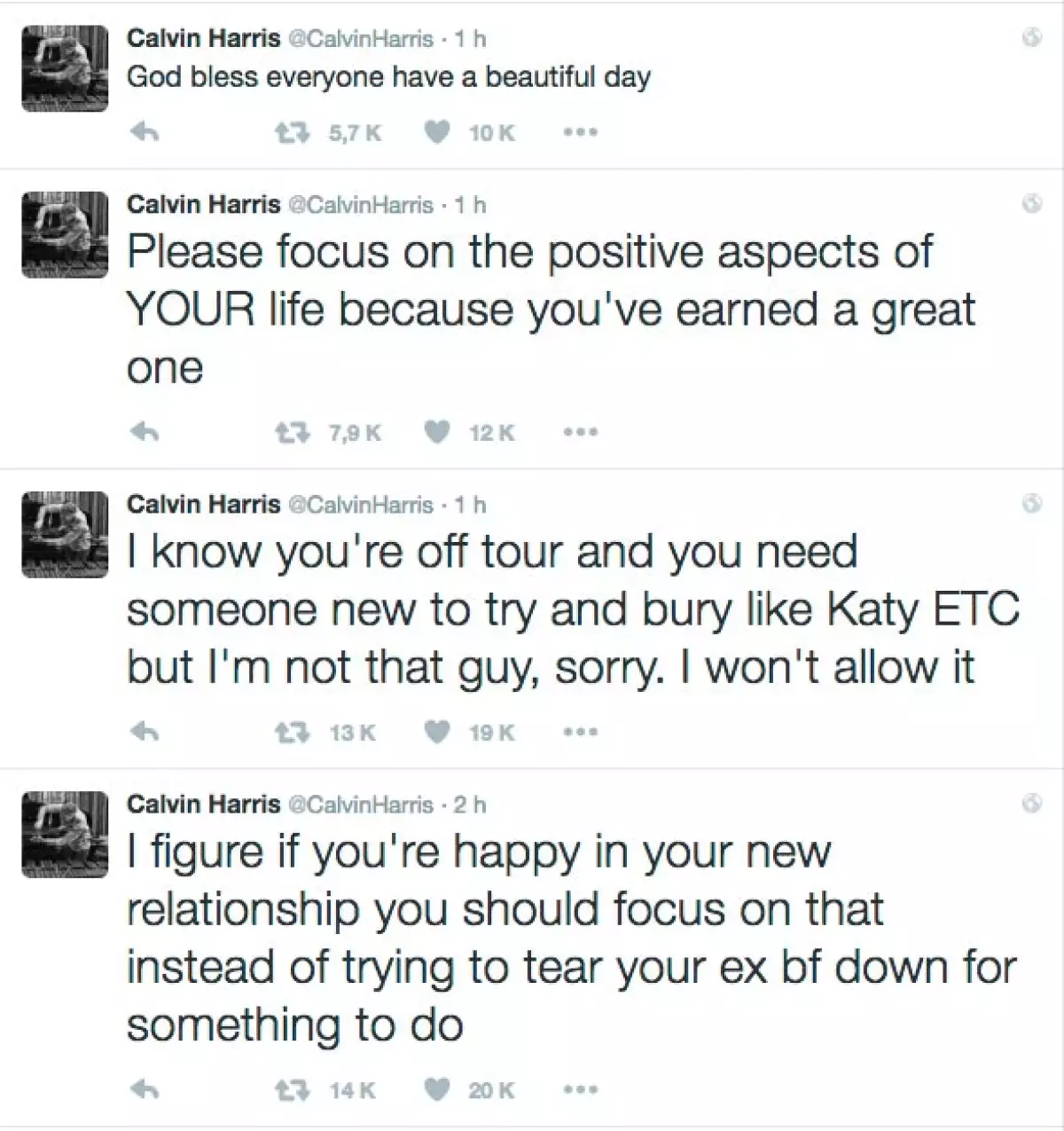
Task: Open more options on 'off tour' tweet
Action: [581, 733]
